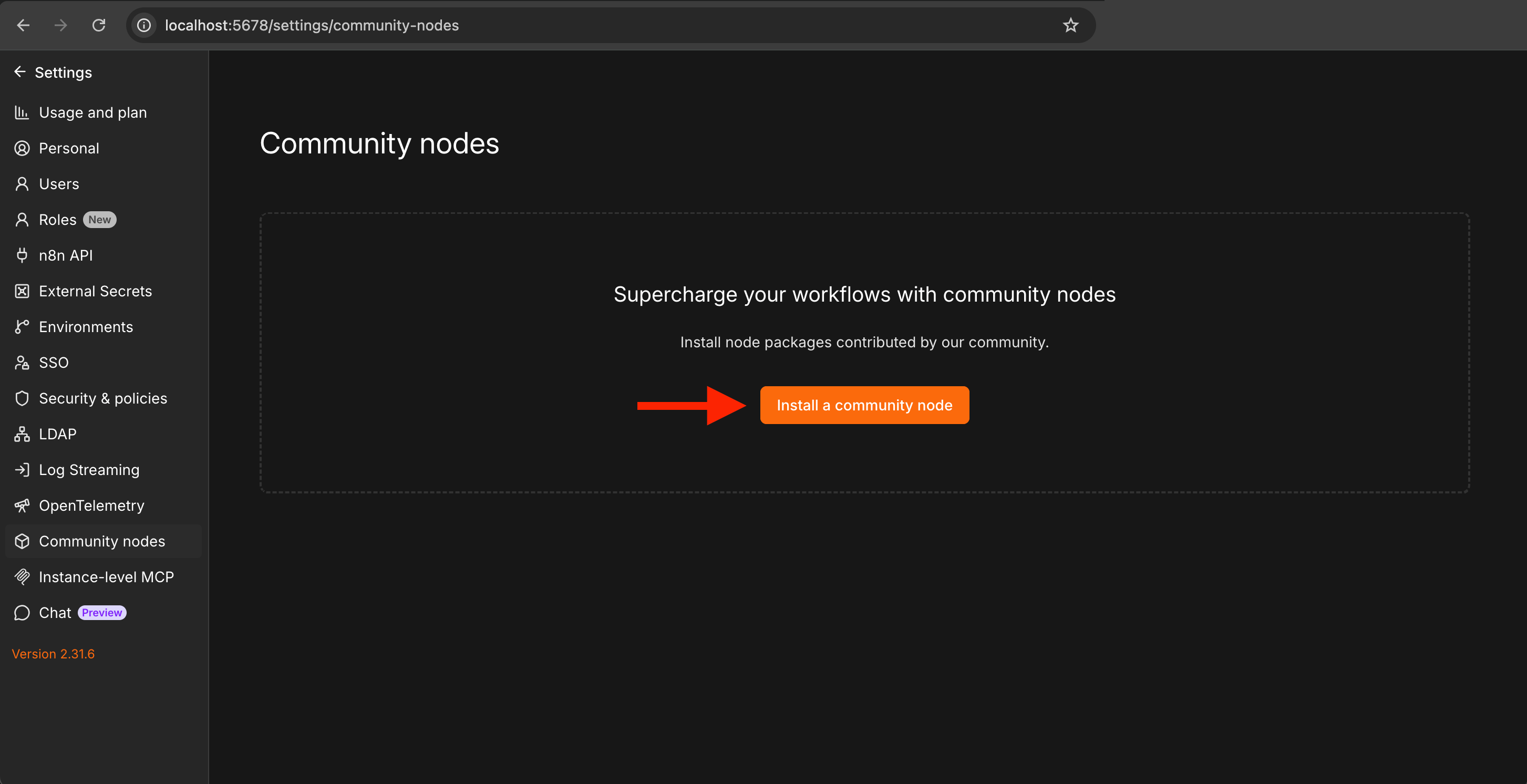This screenshot has height=784, width=1527.
Task: Click the Instance-level MCP icon
Action: click(x=22, y=576)
